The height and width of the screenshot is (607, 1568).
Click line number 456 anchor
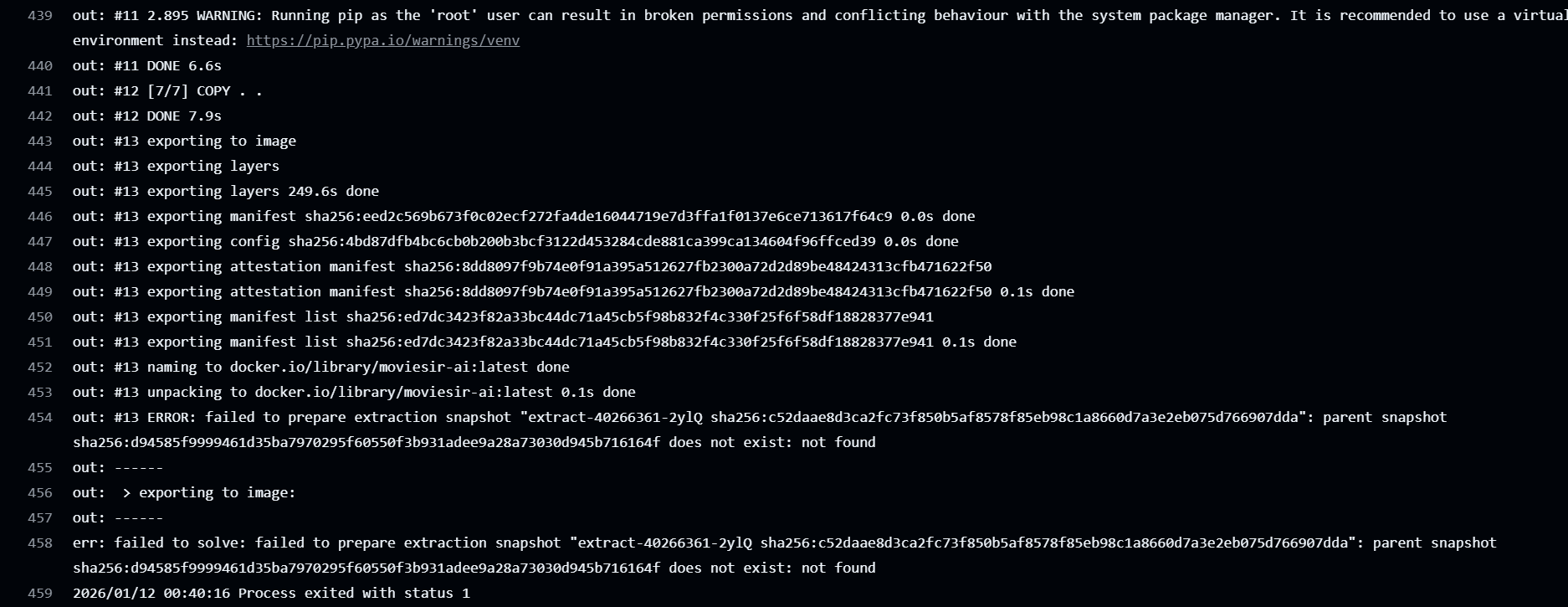click(40, 492)
